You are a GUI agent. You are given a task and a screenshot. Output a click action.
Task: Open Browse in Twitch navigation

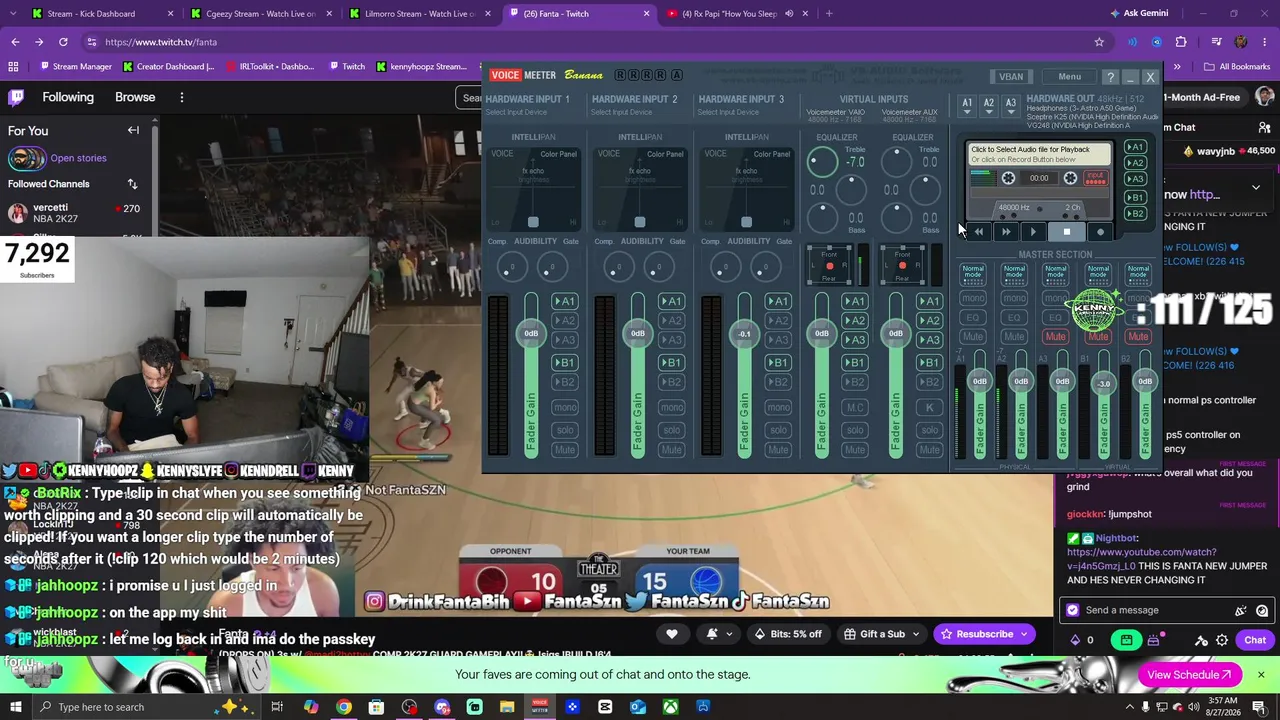click(135, 97)
